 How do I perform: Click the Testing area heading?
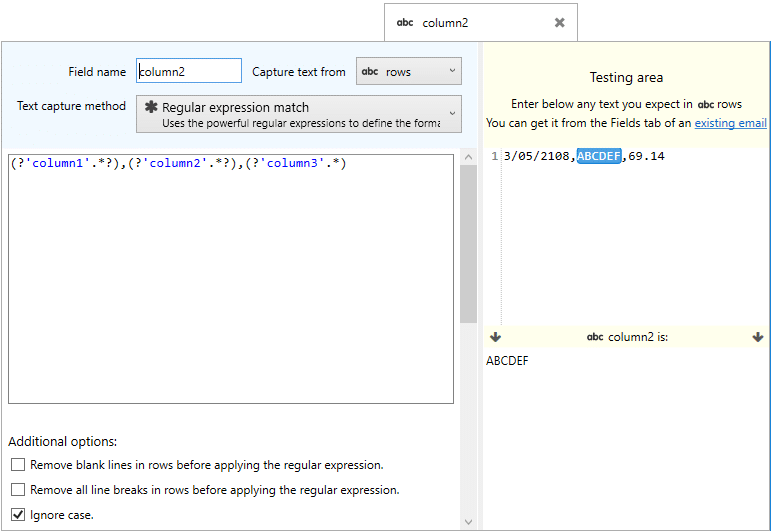pos(626,77)
